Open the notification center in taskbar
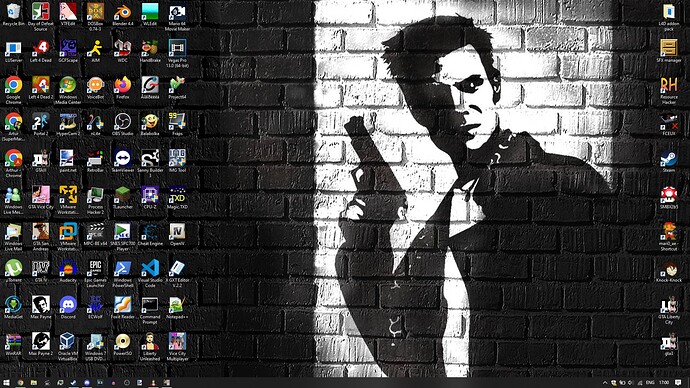Viewport: 690px width, 388px height. tap(678, 383)
